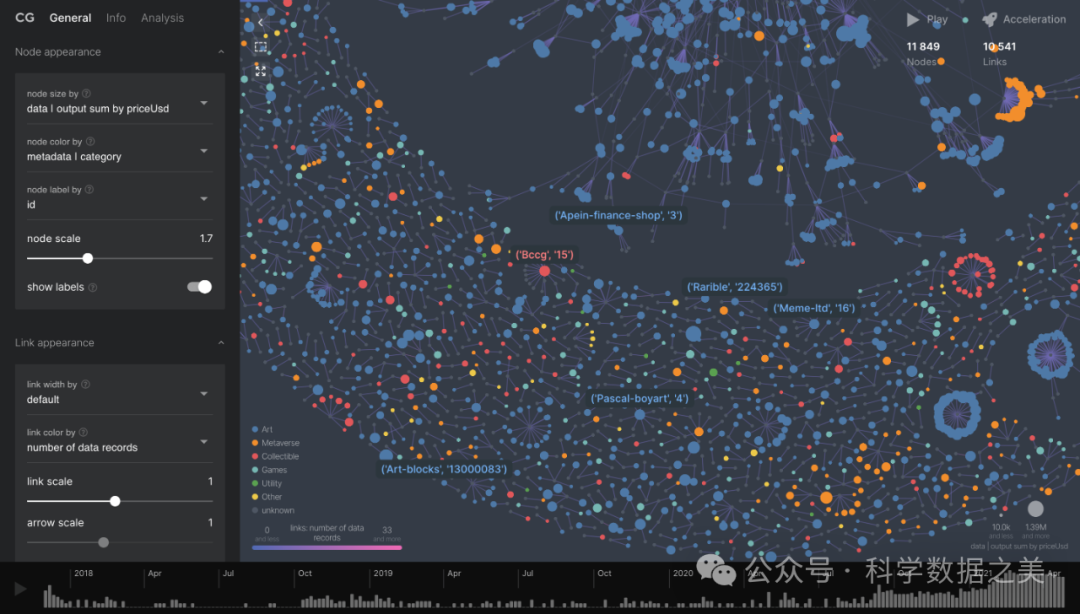This screenshot has height=614, width=1080.
Task: Click help icon beside 'node color by'
Action: point(91,142)
